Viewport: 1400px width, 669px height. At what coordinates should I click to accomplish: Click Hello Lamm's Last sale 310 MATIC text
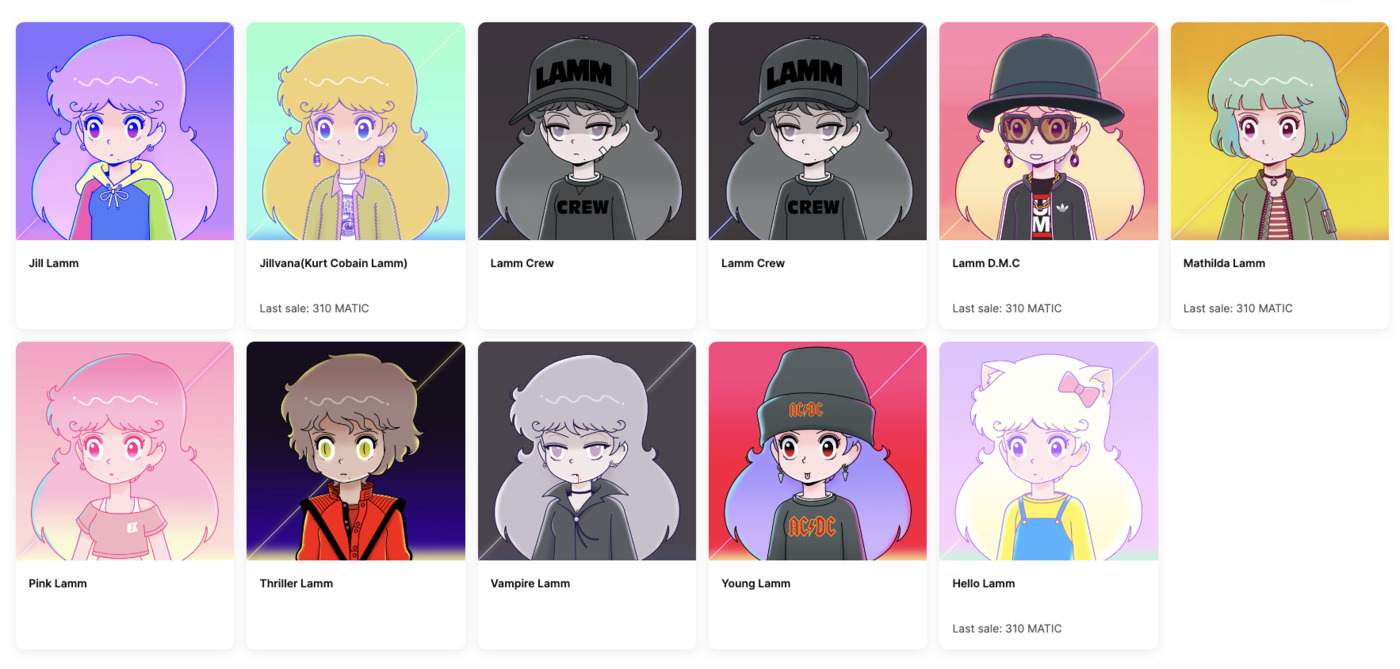[1007, 628]
